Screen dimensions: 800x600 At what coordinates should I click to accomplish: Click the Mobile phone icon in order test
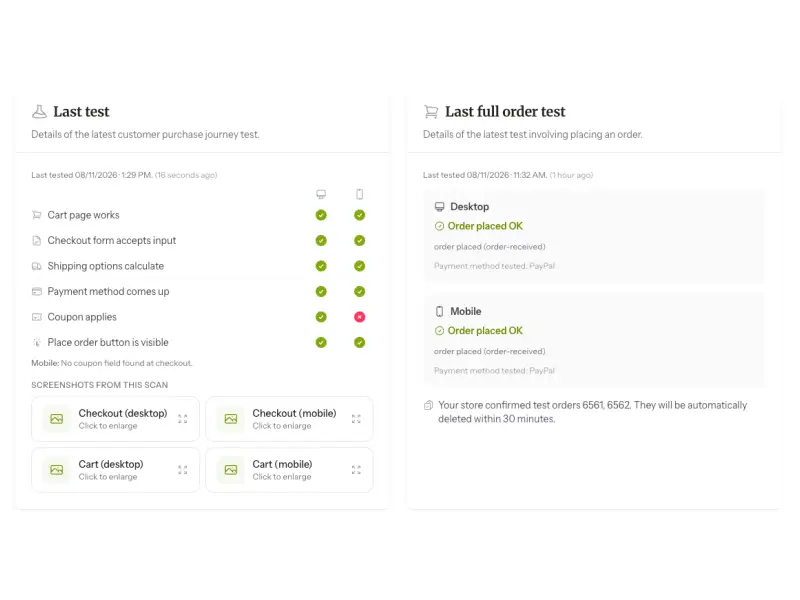[439, 311]
